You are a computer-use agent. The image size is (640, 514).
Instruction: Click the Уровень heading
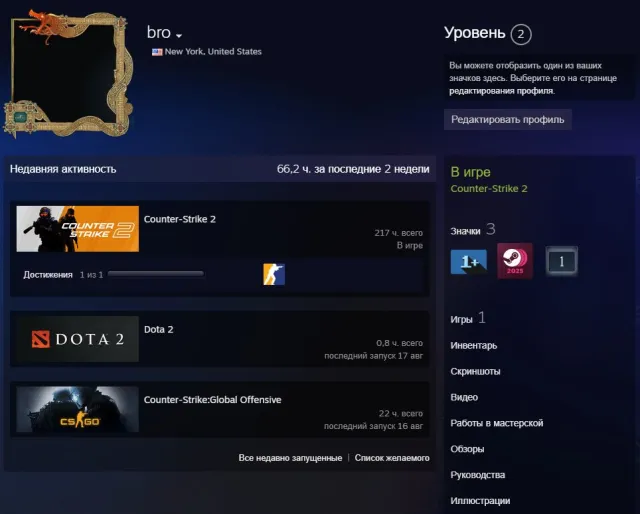475,33
